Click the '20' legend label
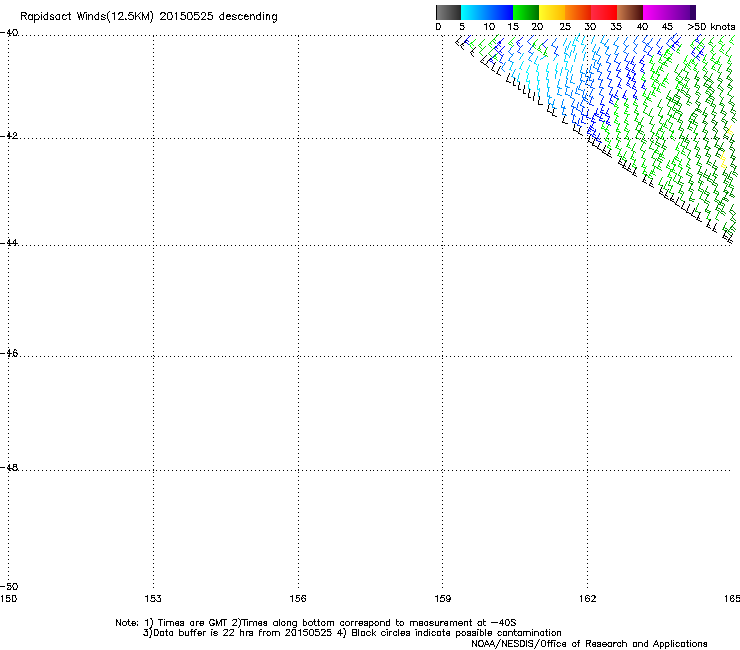 coord(537,27)
